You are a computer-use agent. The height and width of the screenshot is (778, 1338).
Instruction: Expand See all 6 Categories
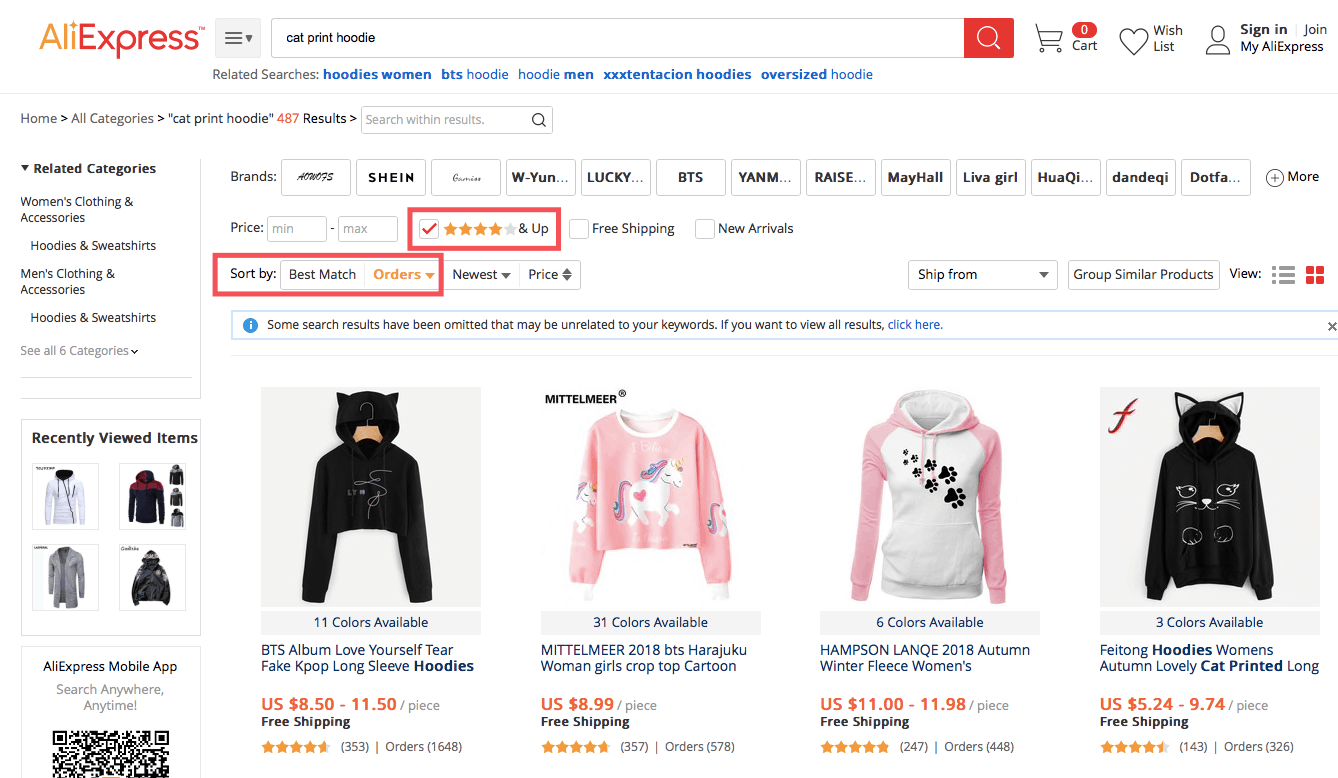[x=79, y=350]
